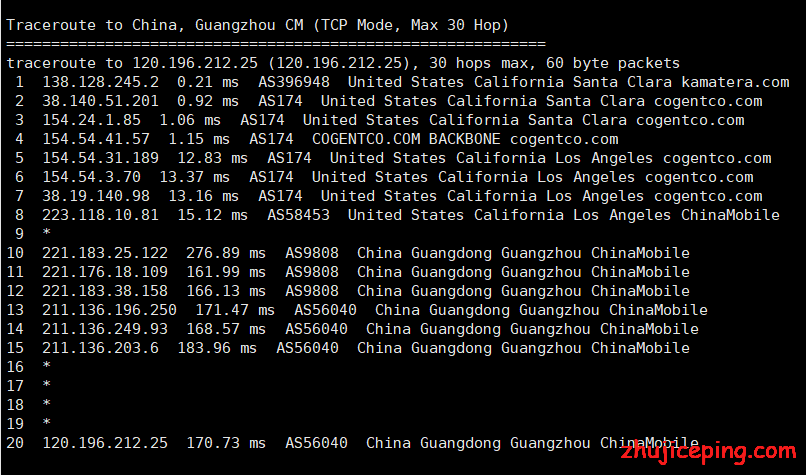Screen dimensions: 806x475
Task: Click latency 13.37 ms in hop 6
Action: (x=194, y=177)
